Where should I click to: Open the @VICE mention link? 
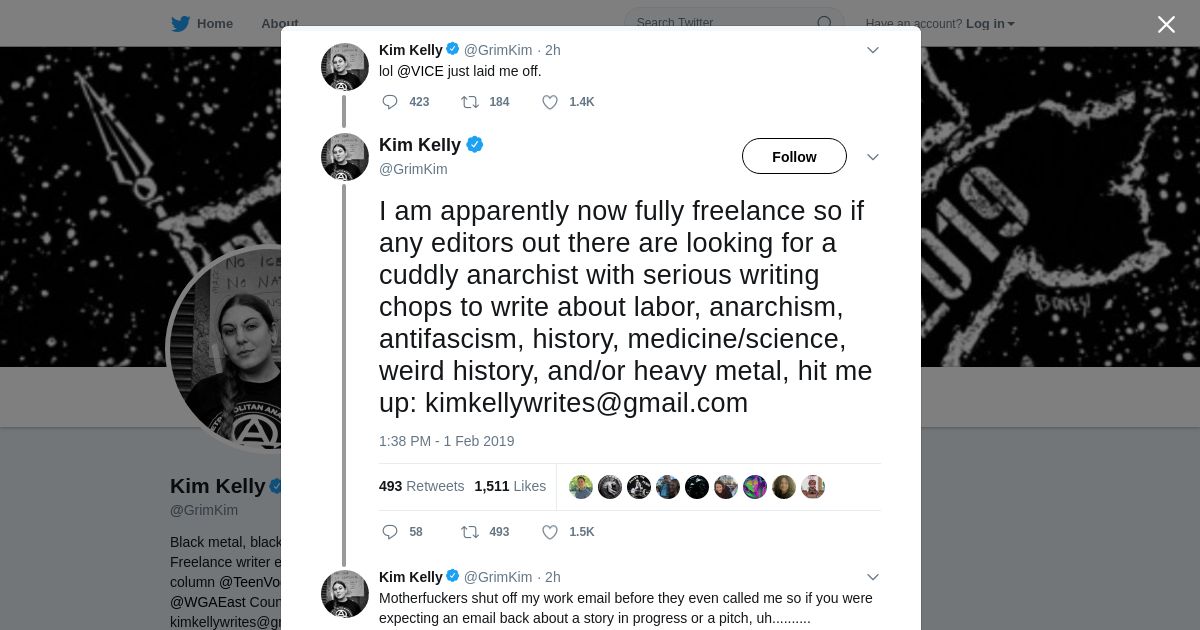point(420,72)
